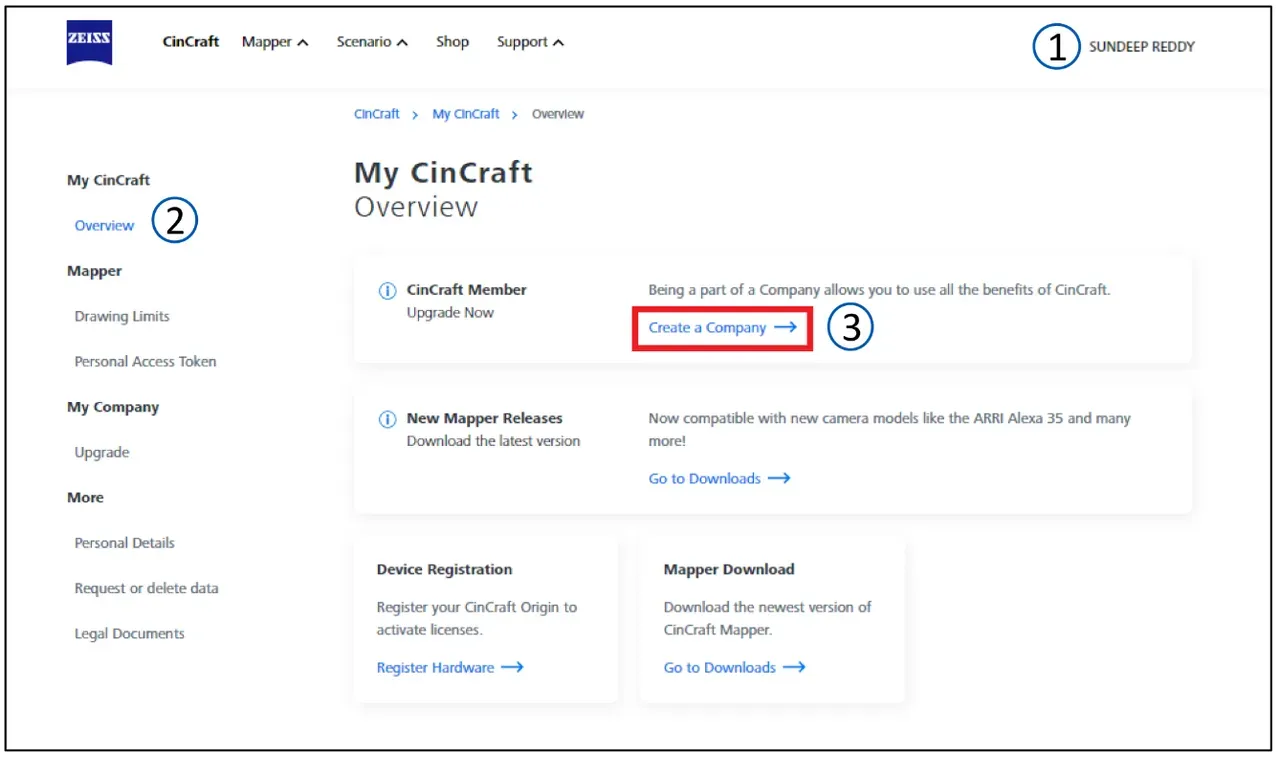Open Upgrade under My Company
Image resolution: width=1280 pixels, height=757 pixels.
[102, 453]
